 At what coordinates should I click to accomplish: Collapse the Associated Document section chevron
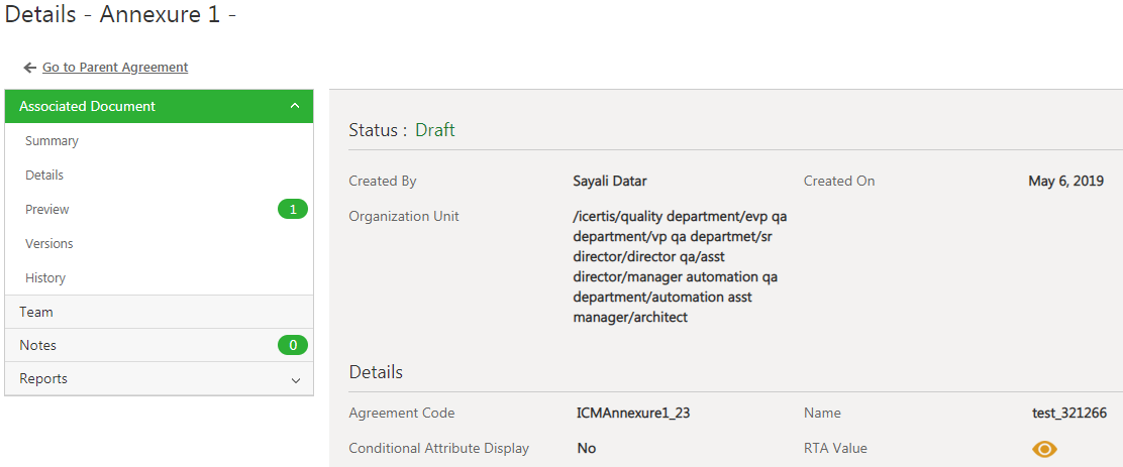click(295, 106)
